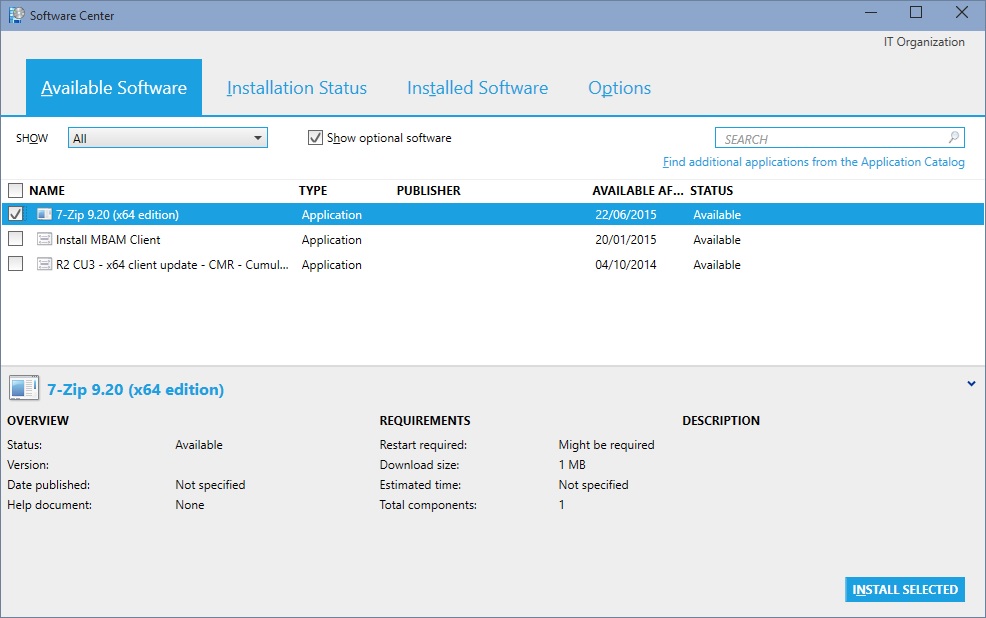Collapse the details pane with chevron

971,383
